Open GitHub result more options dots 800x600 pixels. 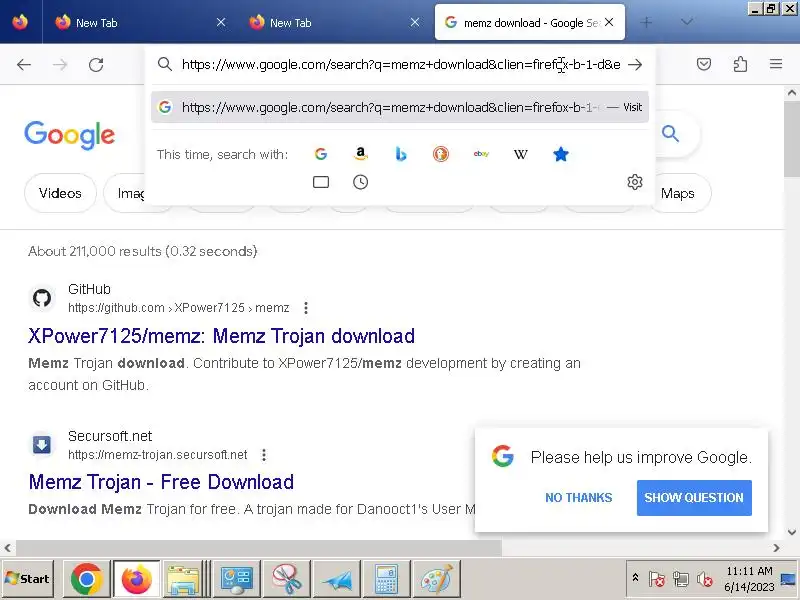306,308
